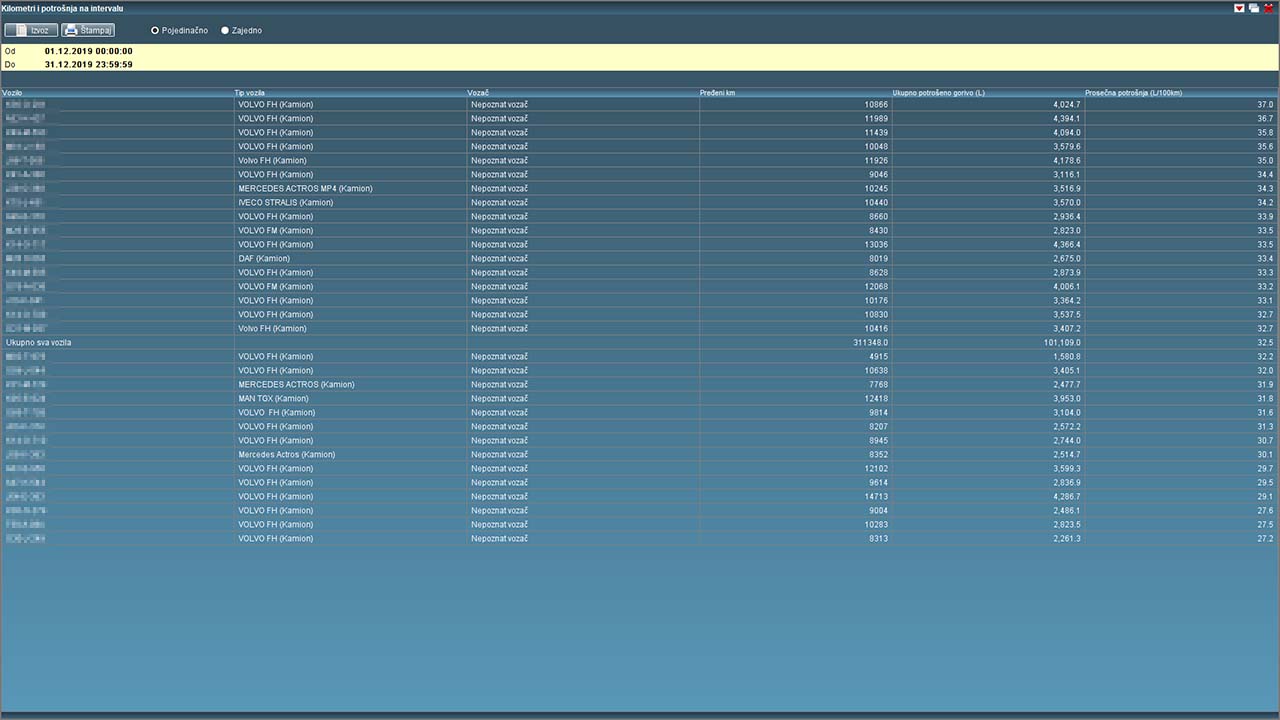Viewport: 1280px width, 720px height.
Task: Select the DAF (Kamion) row
Action: [263, 259]
